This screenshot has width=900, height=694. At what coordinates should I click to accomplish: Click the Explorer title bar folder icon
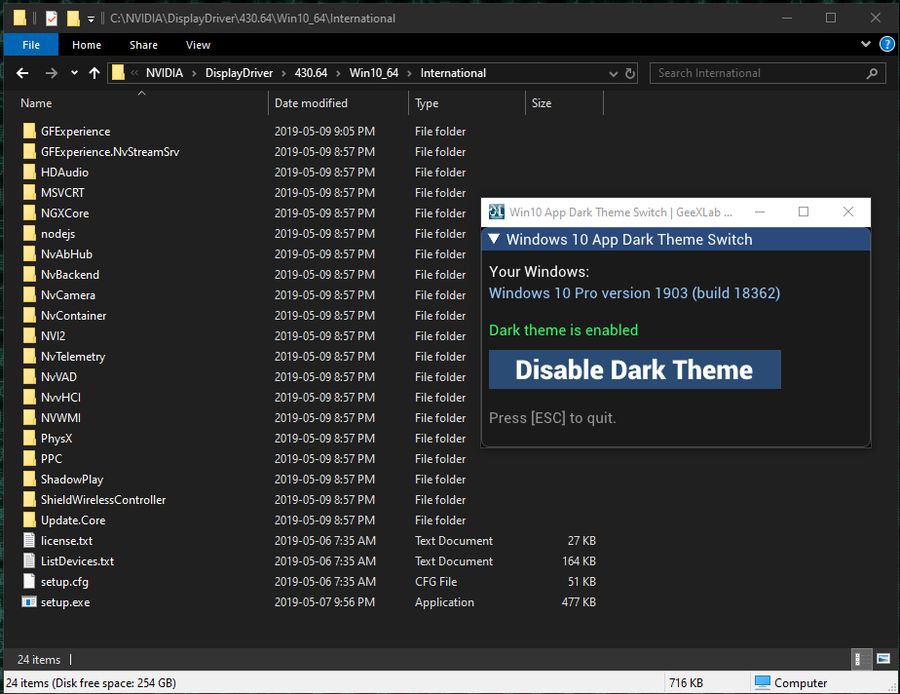click(x=20, y=18)
